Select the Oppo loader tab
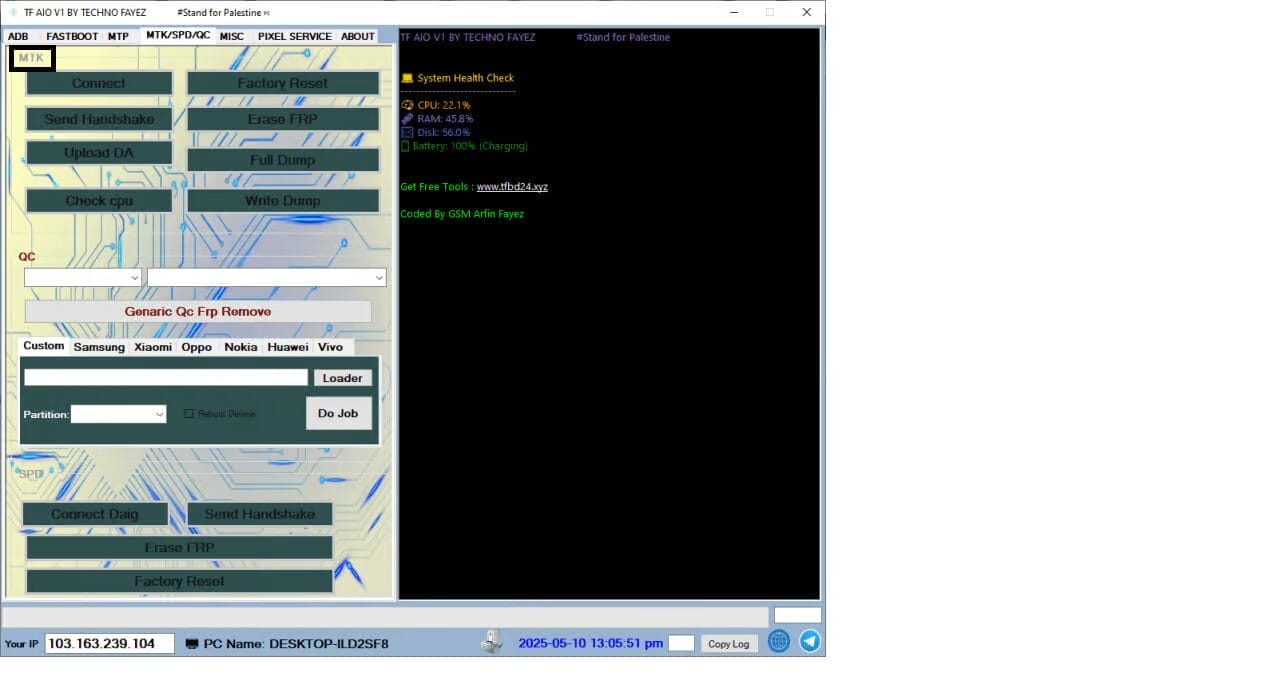 [197, 347]
